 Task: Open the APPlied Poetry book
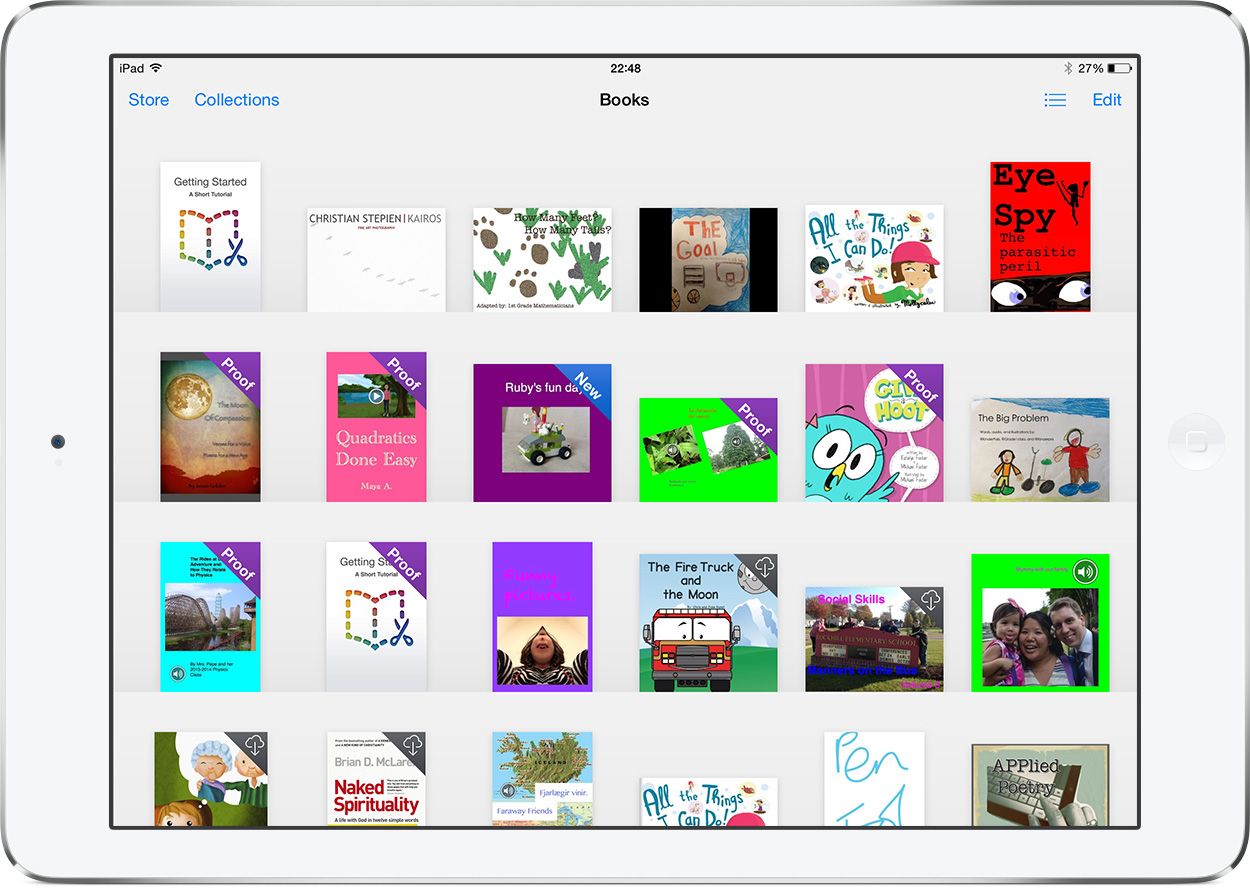(x=1040, y=785)
